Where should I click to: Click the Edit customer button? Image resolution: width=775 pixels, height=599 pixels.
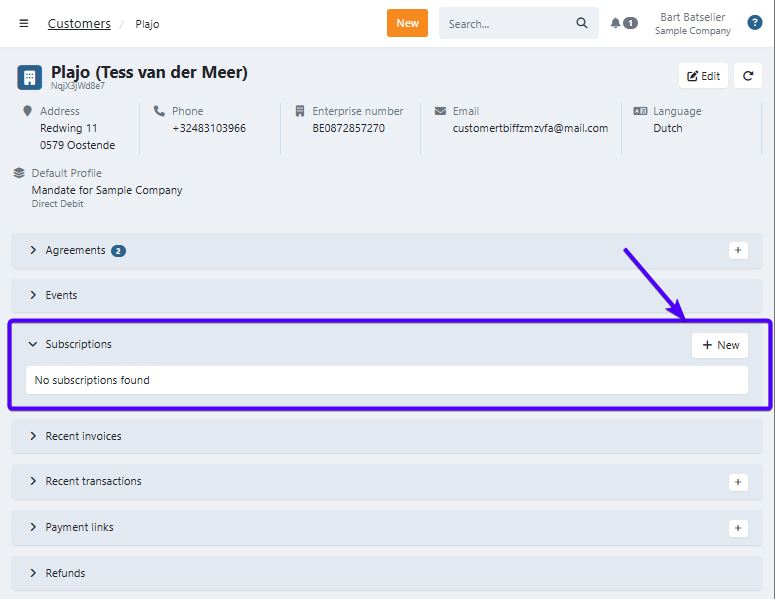pyautogui.click(x=704, y=76)
